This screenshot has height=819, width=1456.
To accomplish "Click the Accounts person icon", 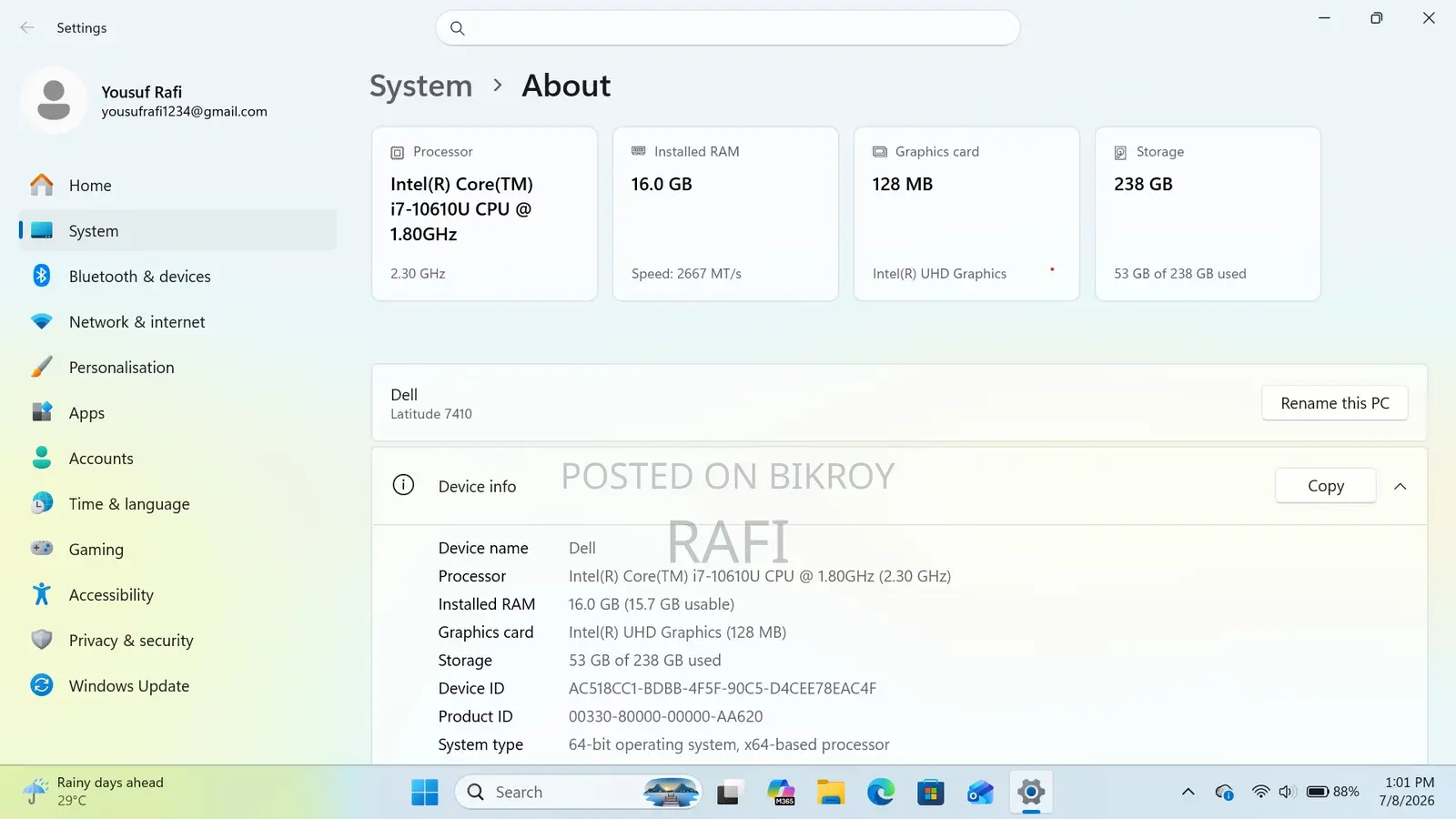I will 42,458.
